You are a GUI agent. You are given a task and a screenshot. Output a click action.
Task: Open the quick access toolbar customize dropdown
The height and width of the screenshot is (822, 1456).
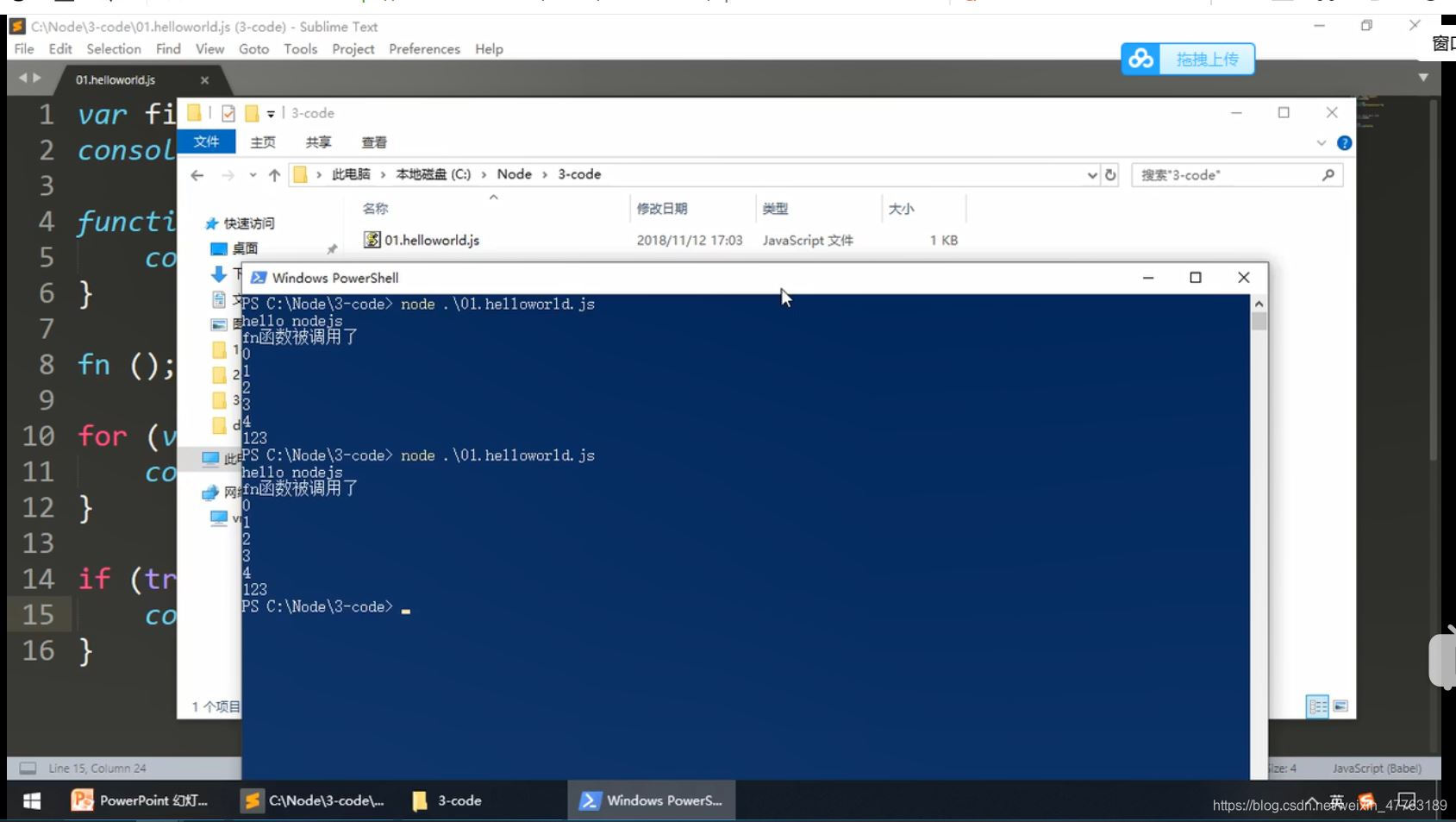click(x=271, y=114)
